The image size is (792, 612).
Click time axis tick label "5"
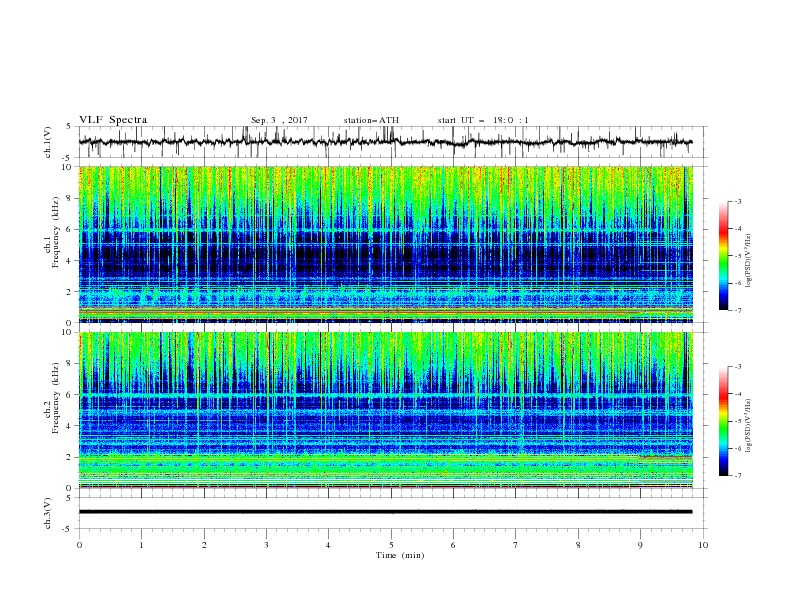click(x=391, y=545)
